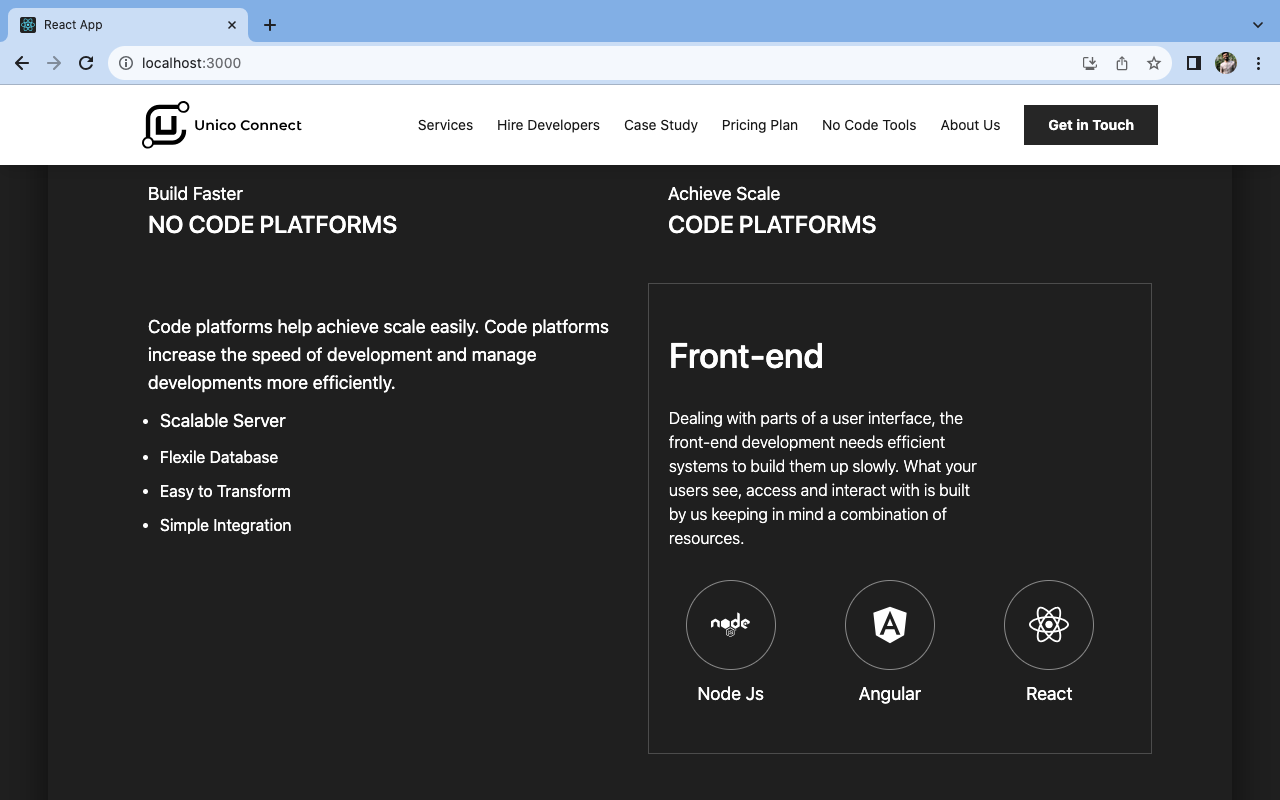The image size is (1280, 800).
Task: Open the tab search chevron at top right
Action: [1257, 24]
